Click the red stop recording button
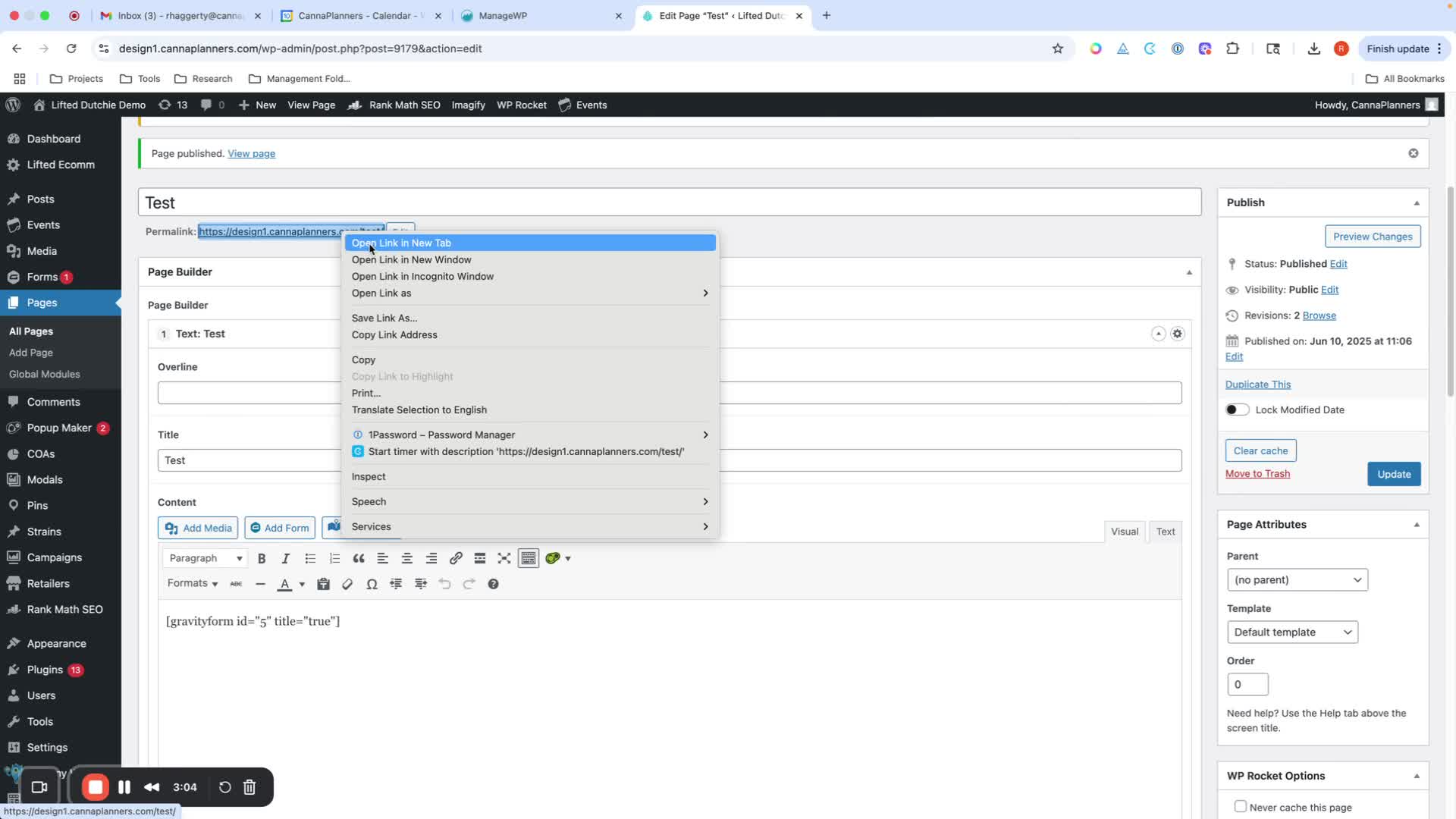This screenshot has height=819, width=1456. (96, 787)
